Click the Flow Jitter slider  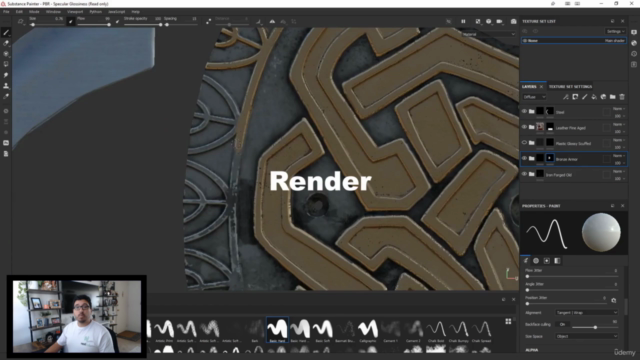(x=571, y=276)
